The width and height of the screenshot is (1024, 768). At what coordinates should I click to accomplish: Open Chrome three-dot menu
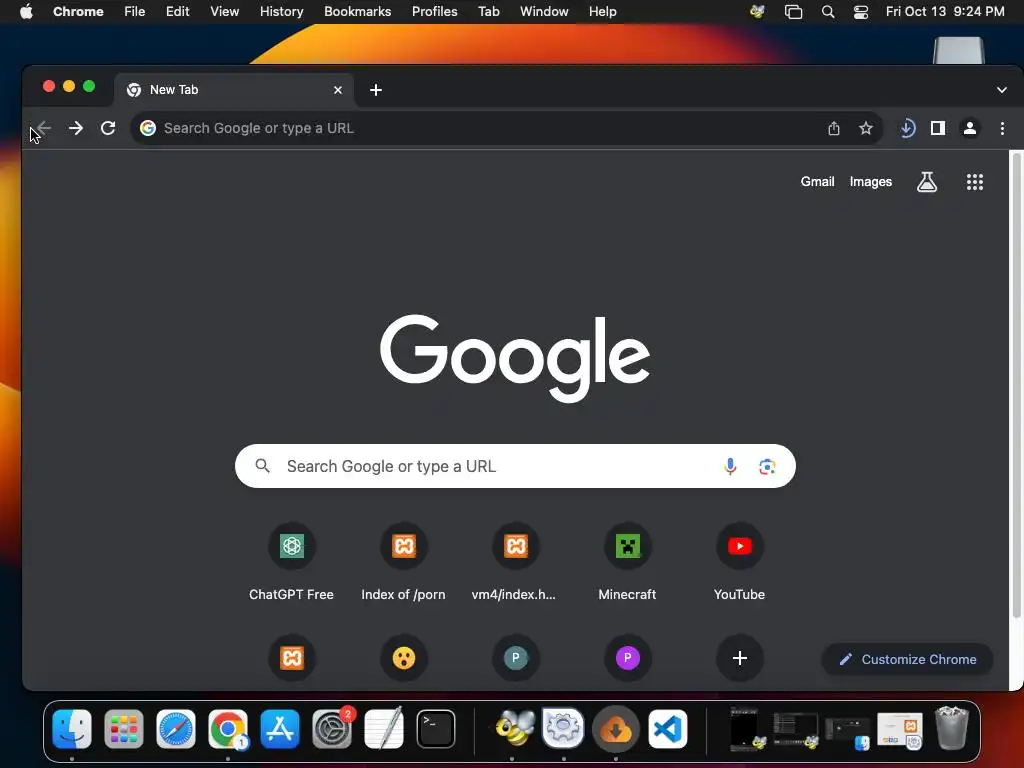click(x=1002, y=129)
